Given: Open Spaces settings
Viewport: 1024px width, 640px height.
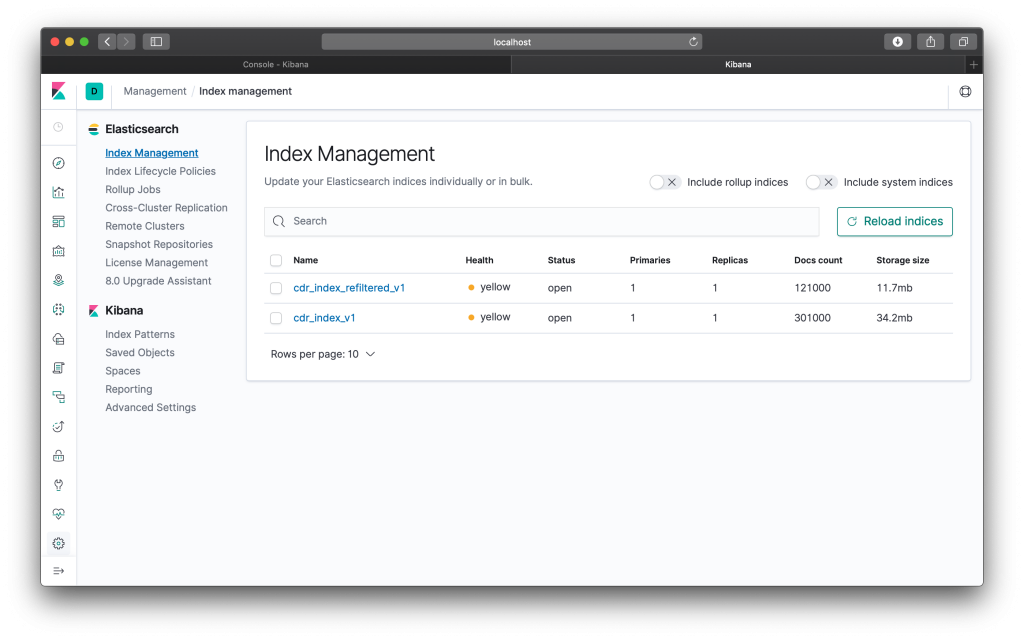Looking at the screenshot, I should pos(123,371).
